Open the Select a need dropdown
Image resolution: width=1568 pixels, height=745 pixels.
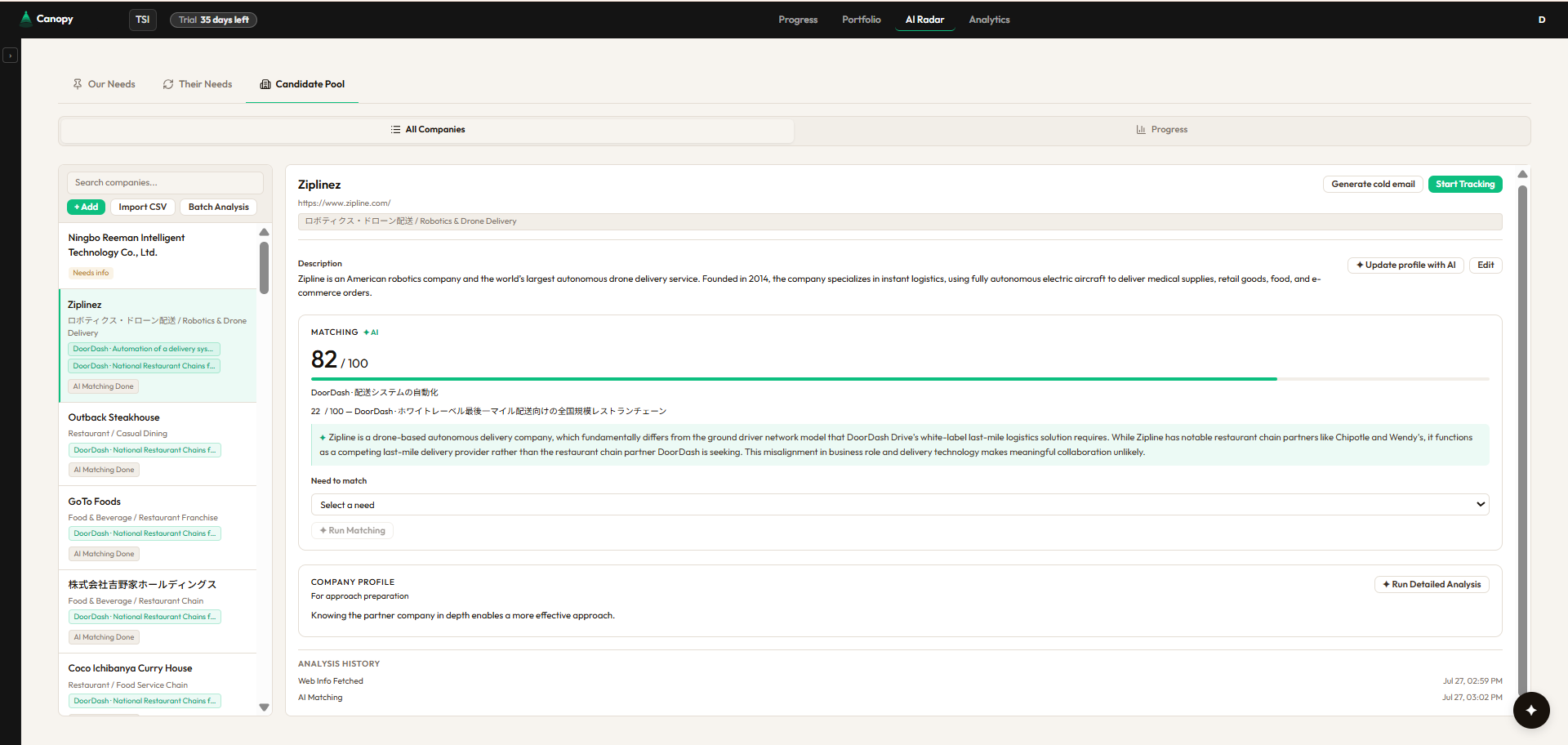pos(900,505)
